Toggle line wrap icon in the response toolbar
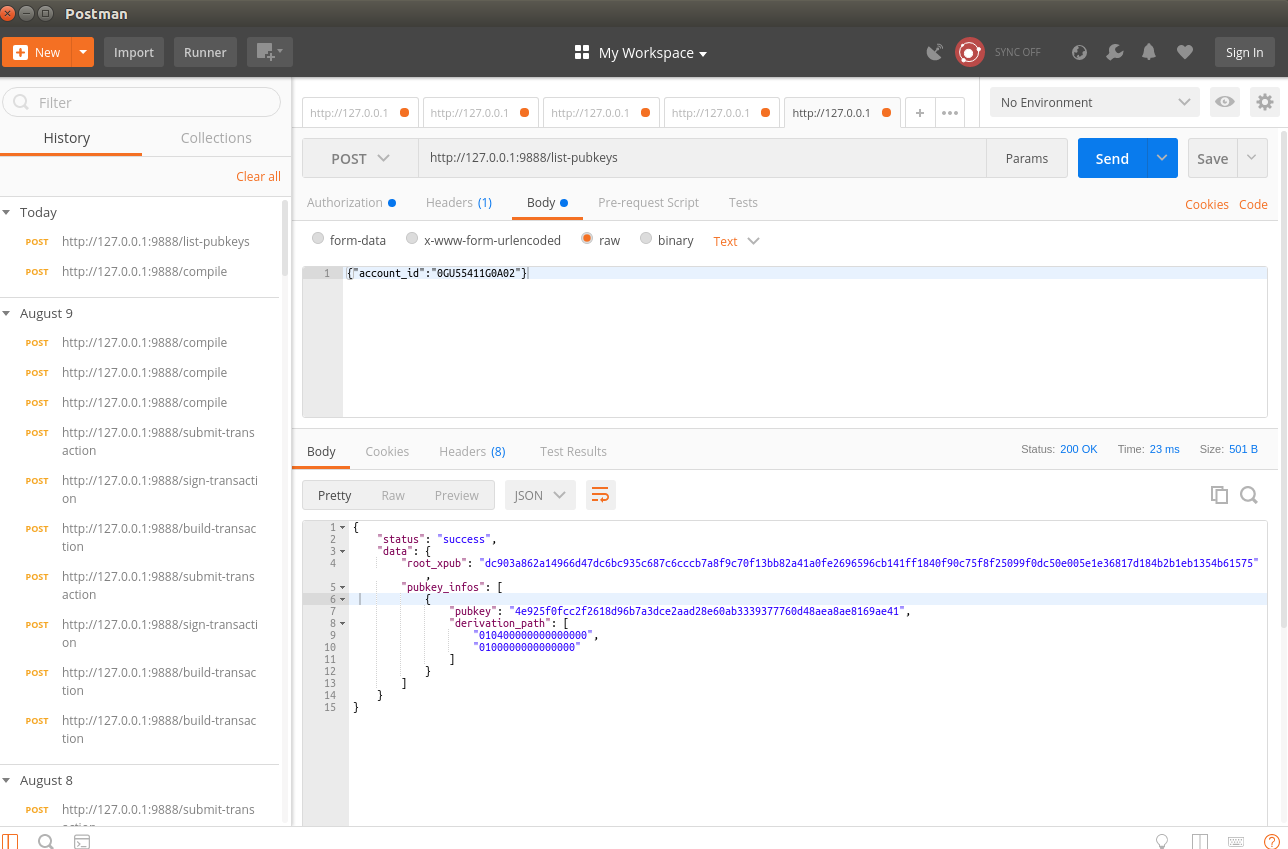Viewport: 1288px width, 849px height. point(600,495)
